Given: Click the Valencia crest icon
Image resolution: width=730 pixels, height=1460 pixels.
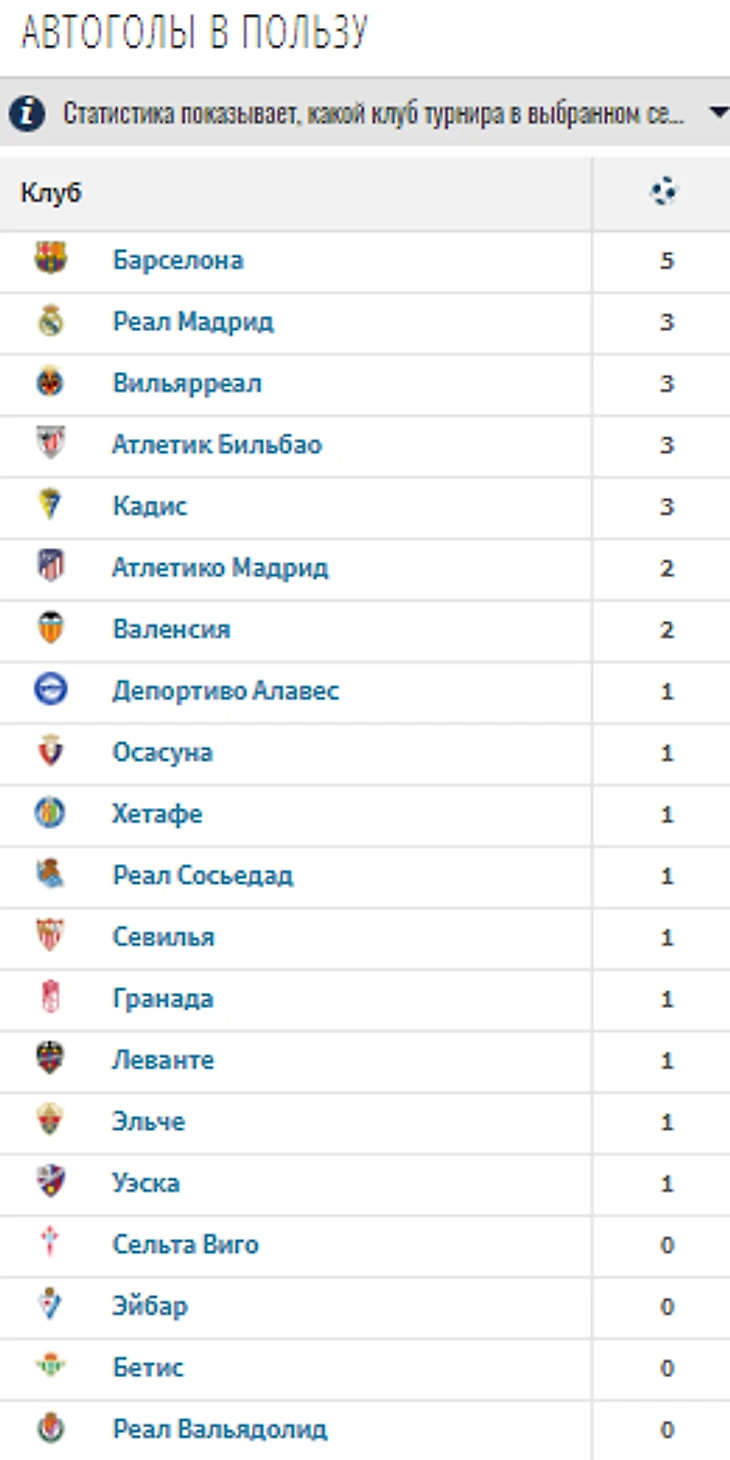Looking at the screenshot, I should (x=50, y=629).
